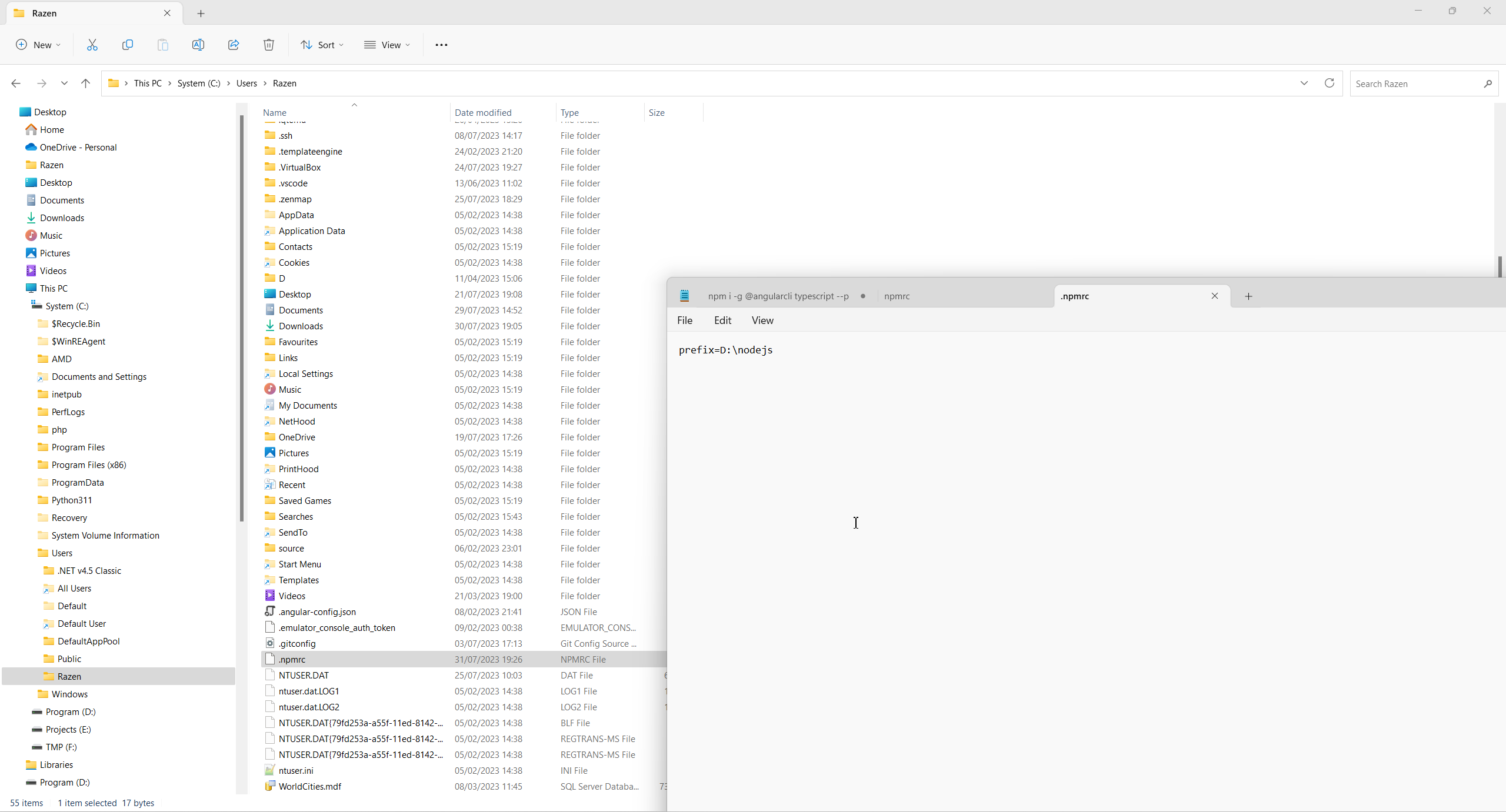Click Users in the breadcrumb path
This screenshot has width=1506, height=812.
point(246,83)
